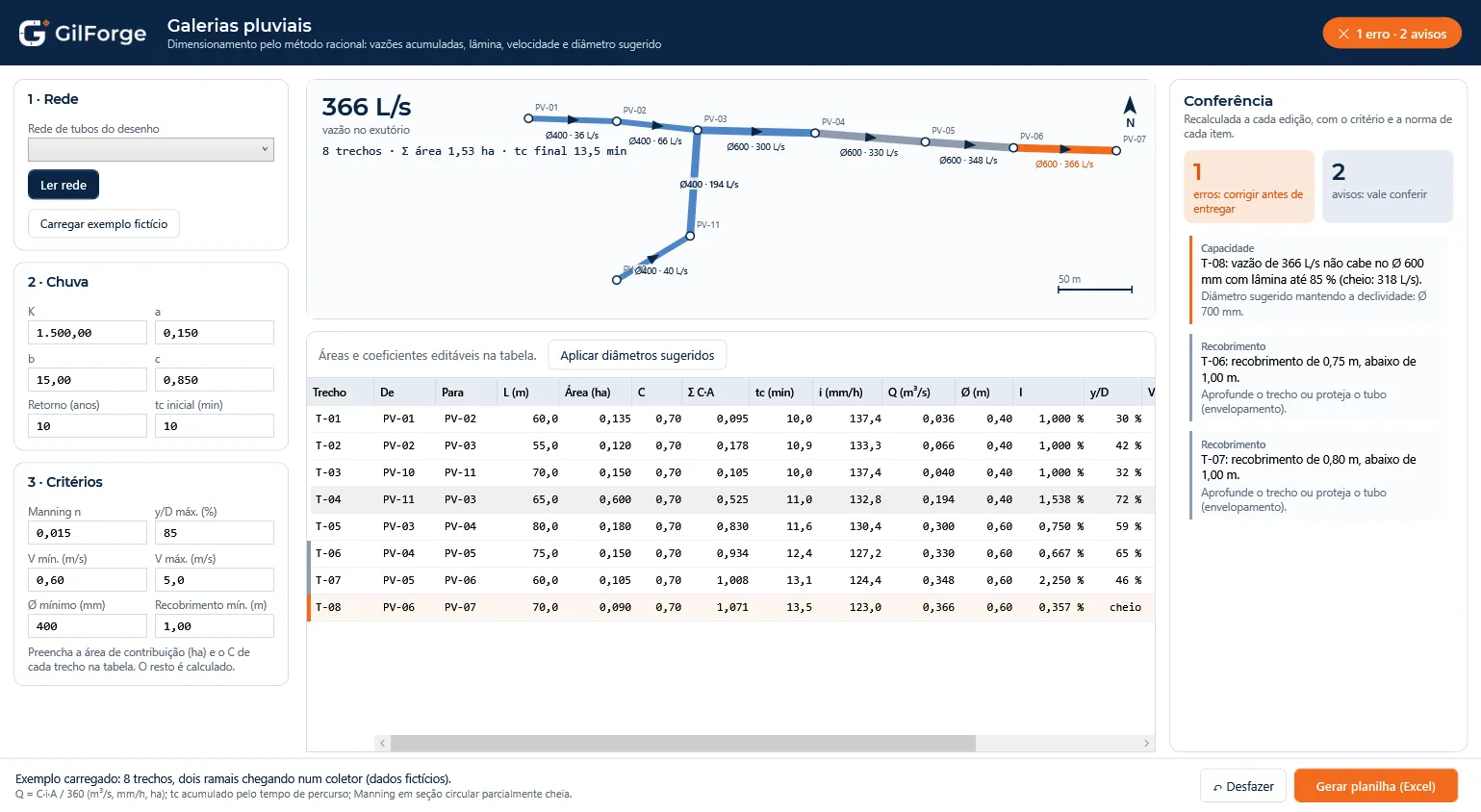The image size is (1481, 812).
Task: Click the PV-03 junction node in diagram
Action: [698, 130]
